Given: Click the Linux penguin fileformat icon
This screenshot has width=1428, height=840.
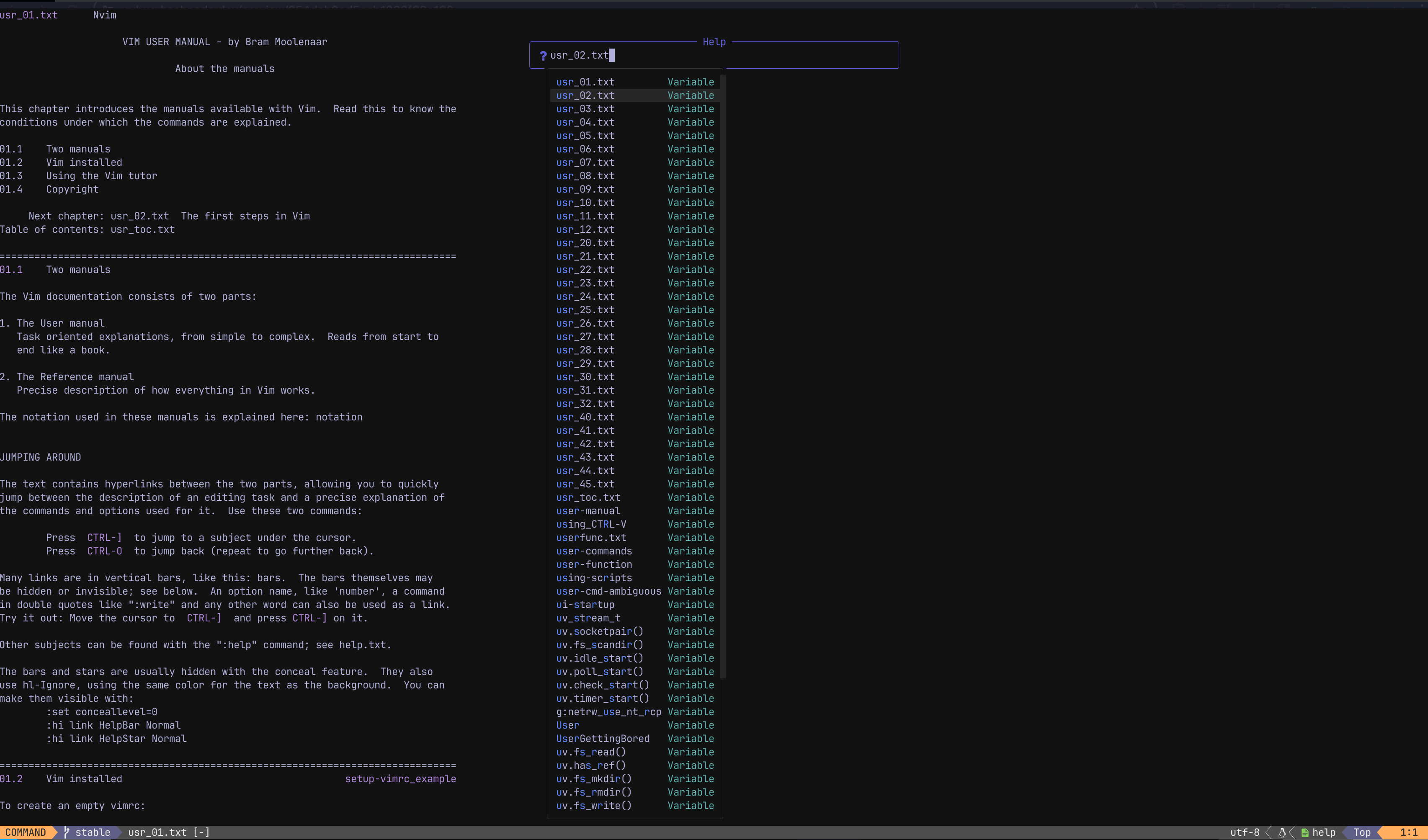Looking at the screenshot, I should (1282, 832).
